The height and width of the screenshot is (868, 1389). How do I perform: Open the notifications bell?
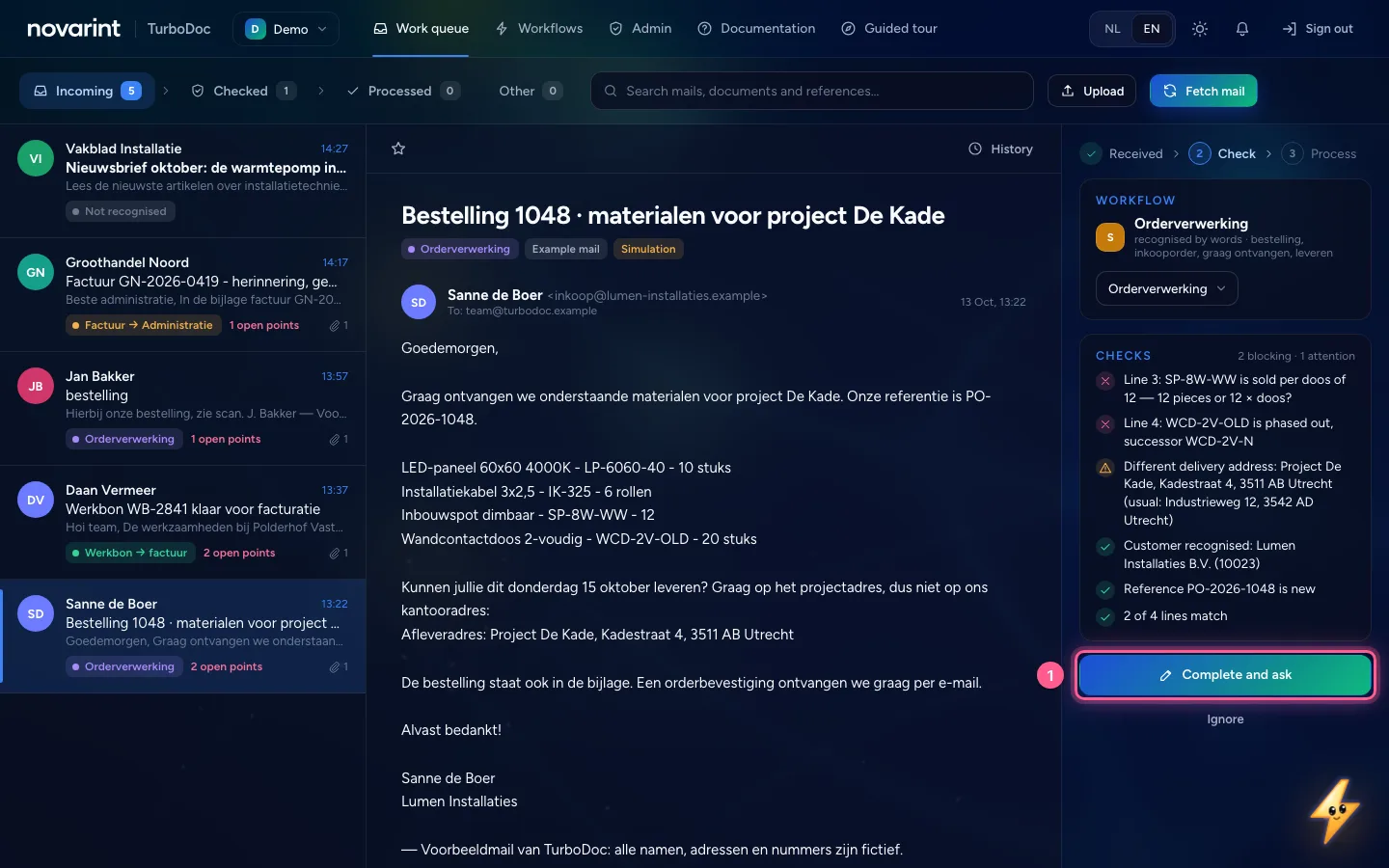[1242, 29]
